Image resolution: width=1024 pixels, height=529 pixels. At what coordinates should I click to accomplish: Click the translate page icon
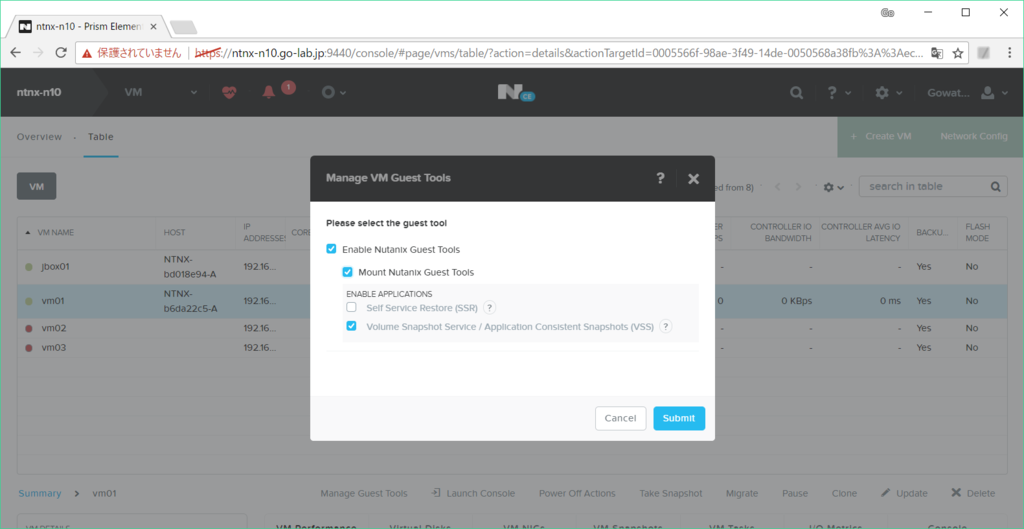(936, 54)
